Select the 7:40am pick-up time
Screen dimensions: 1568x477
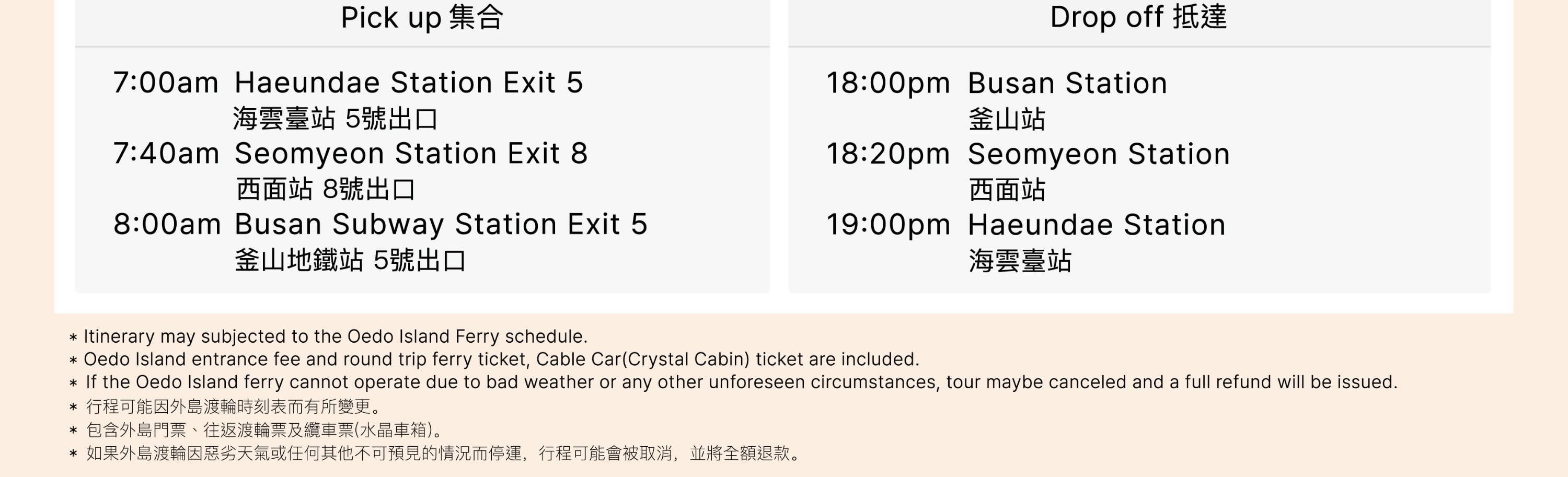click(166, 153)
